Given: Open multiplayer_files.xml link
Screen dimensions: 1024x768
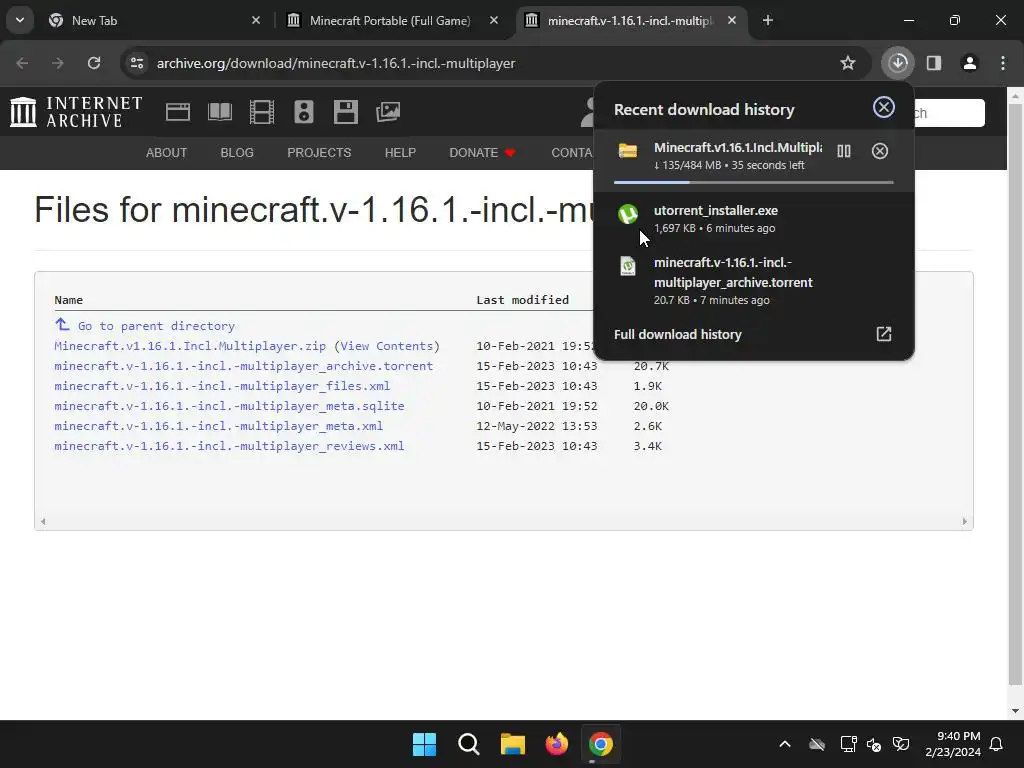Looking at the screenshot, I should pyautogui.click(x=222, y=386).
